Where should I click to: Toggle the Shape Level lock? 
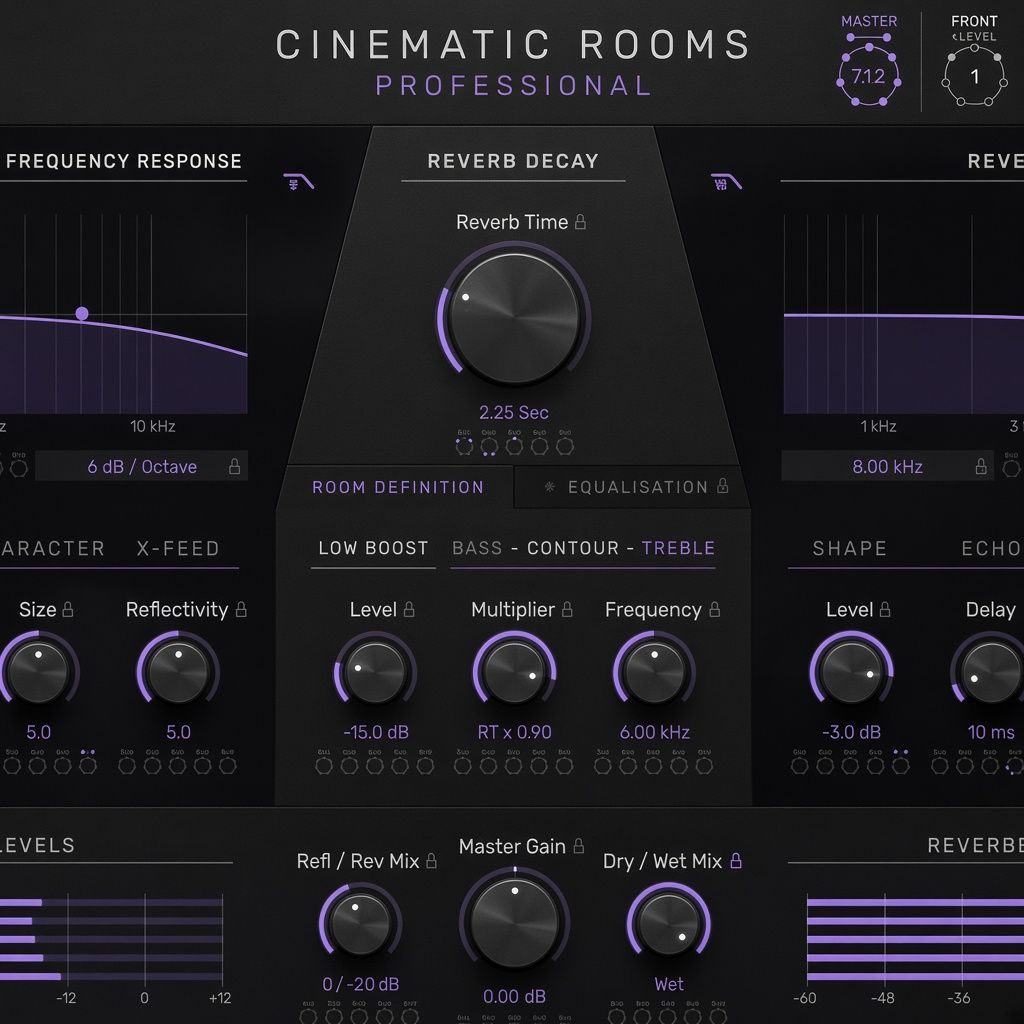[x=885, y=609]
